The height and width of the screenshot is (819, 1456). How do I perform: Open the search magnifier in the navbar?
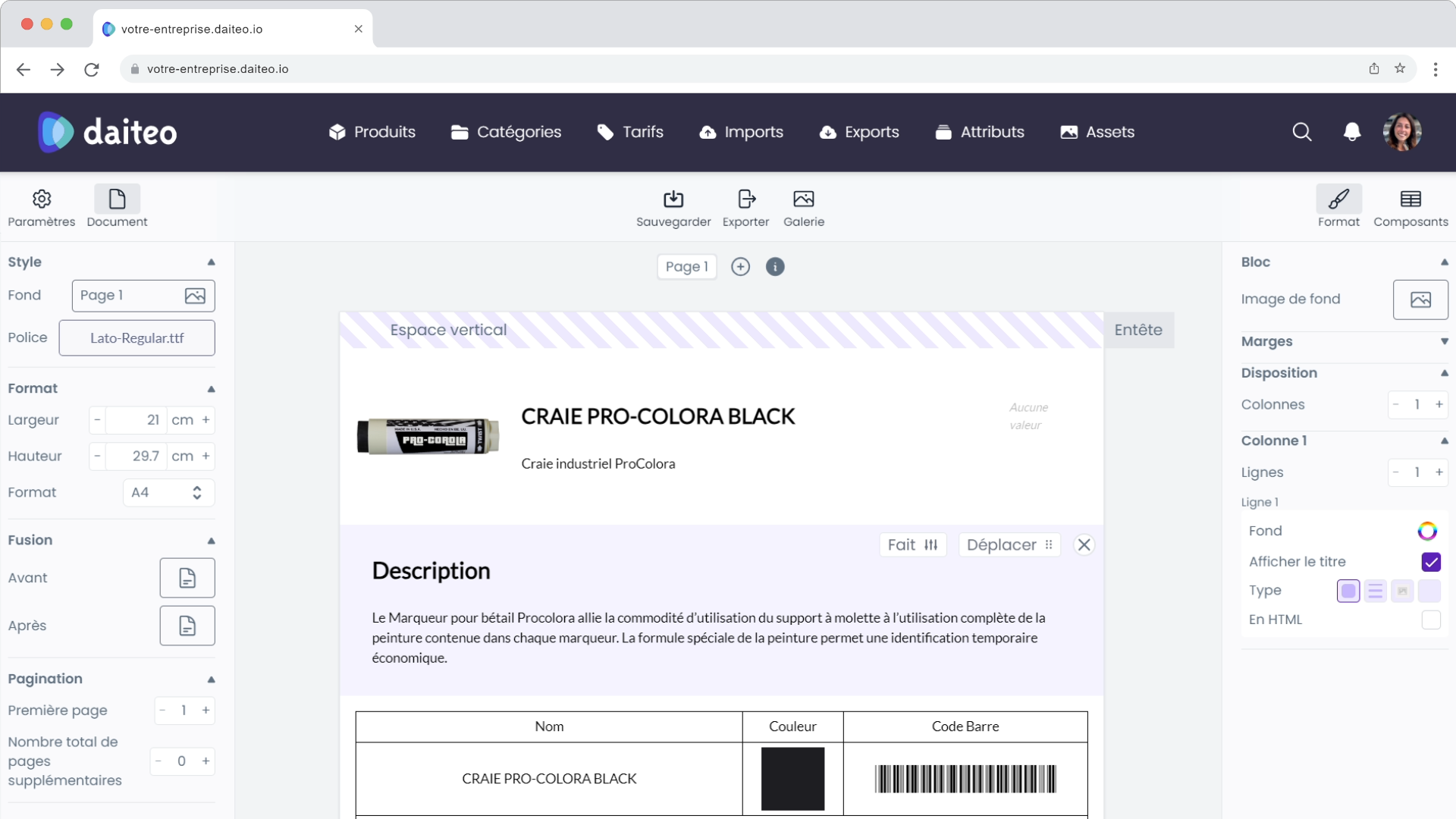pyautogui.click(x=1302, y=131)
